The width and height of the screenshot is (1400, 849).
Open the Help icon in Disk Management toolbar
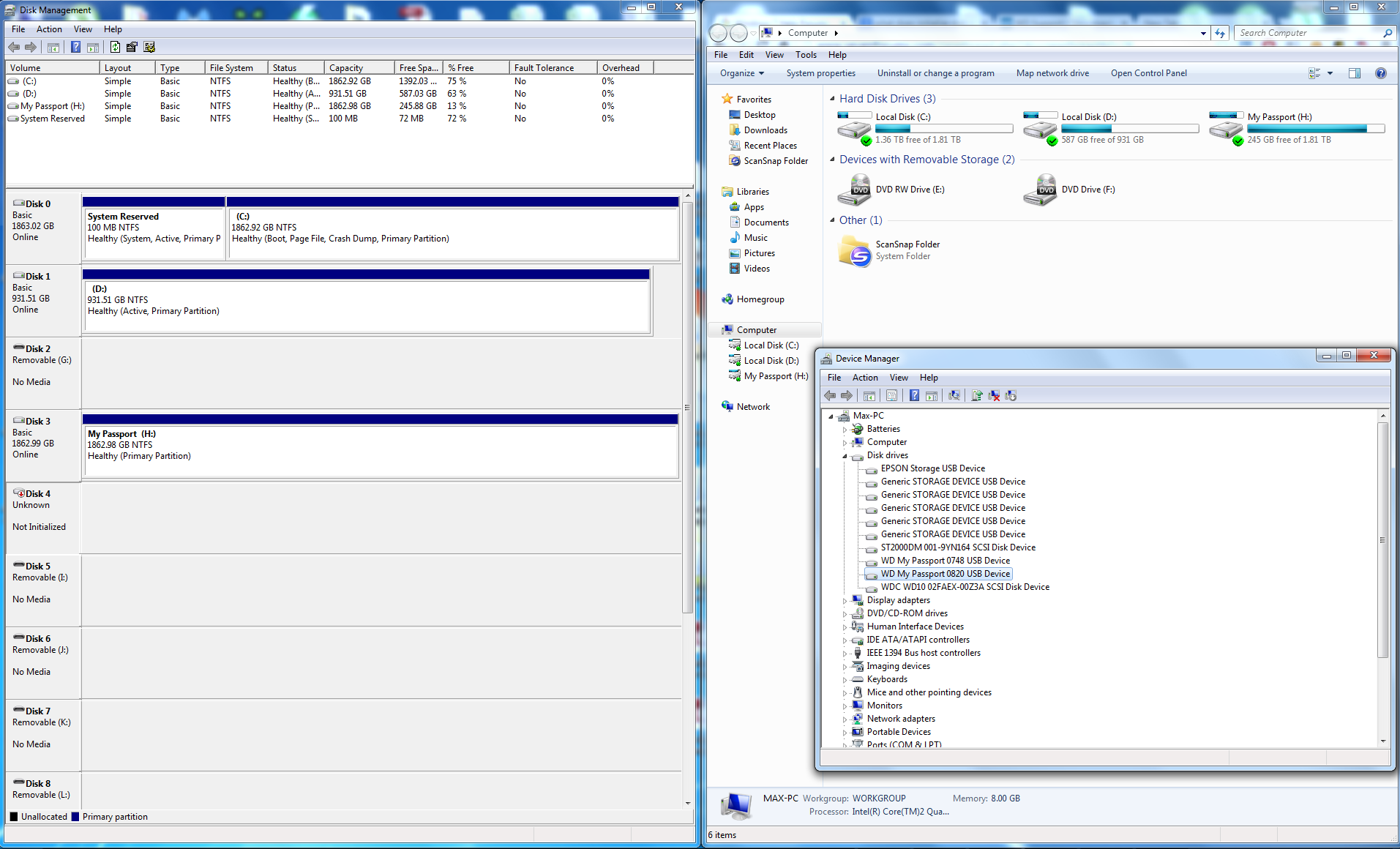[x=75, y=47]
